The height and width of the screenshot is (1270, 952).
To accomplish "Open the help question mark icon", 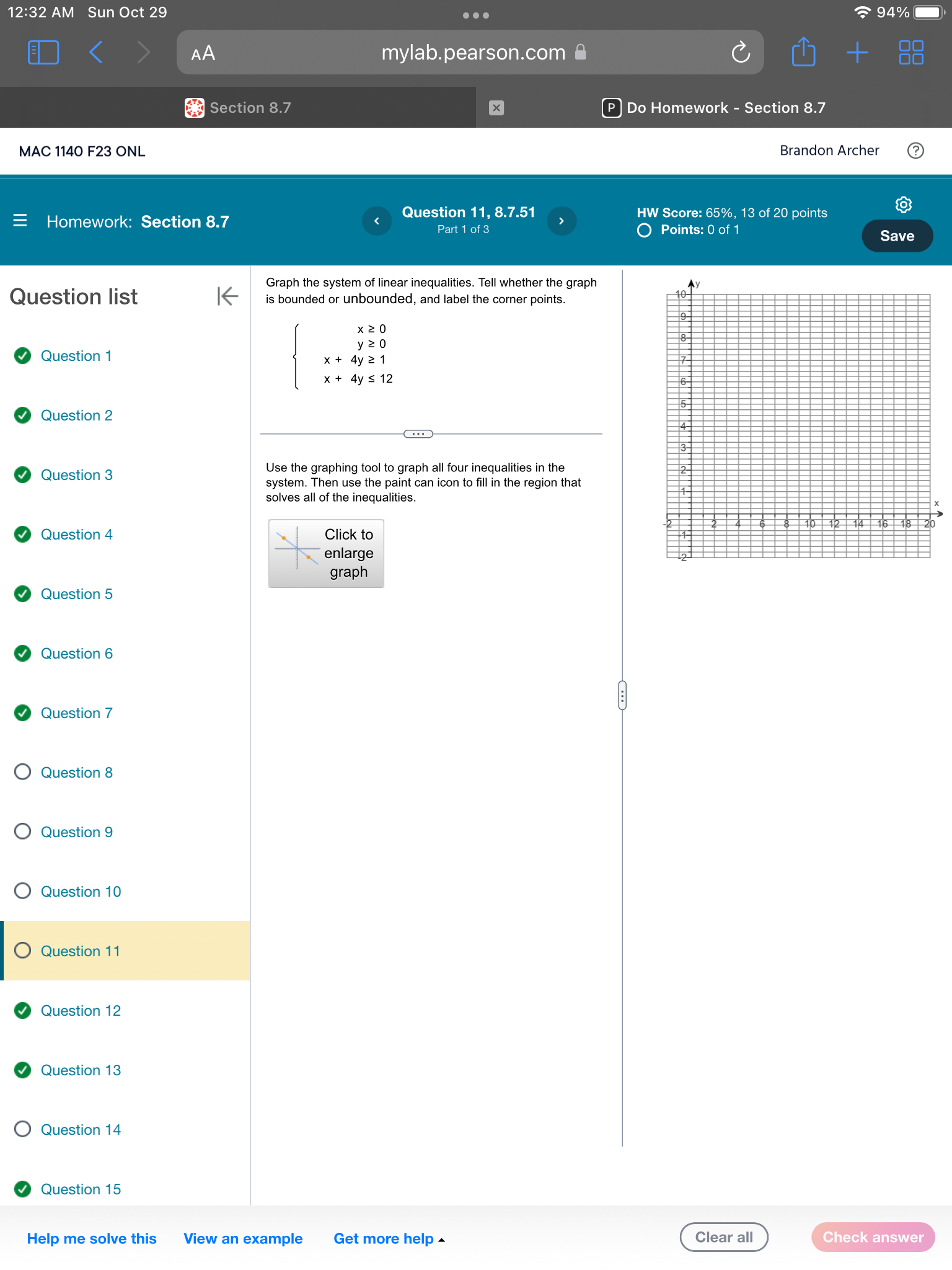I will click(915, 151).
